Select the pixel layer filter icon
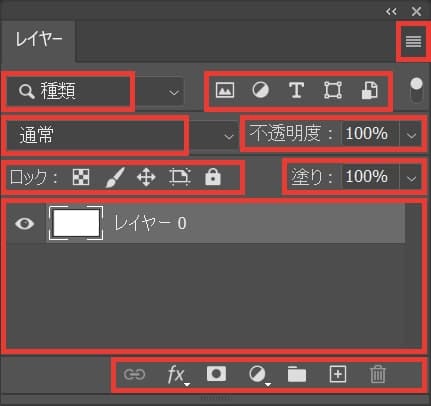431x406 pixels. click(225, 90)
